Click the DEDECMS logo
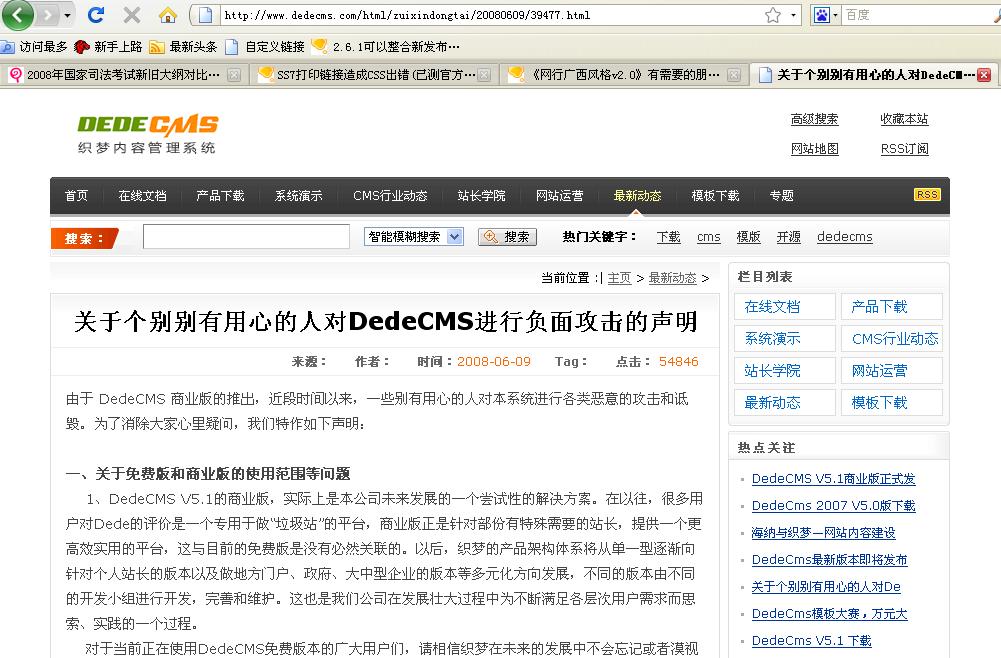 tap(147, 134)
